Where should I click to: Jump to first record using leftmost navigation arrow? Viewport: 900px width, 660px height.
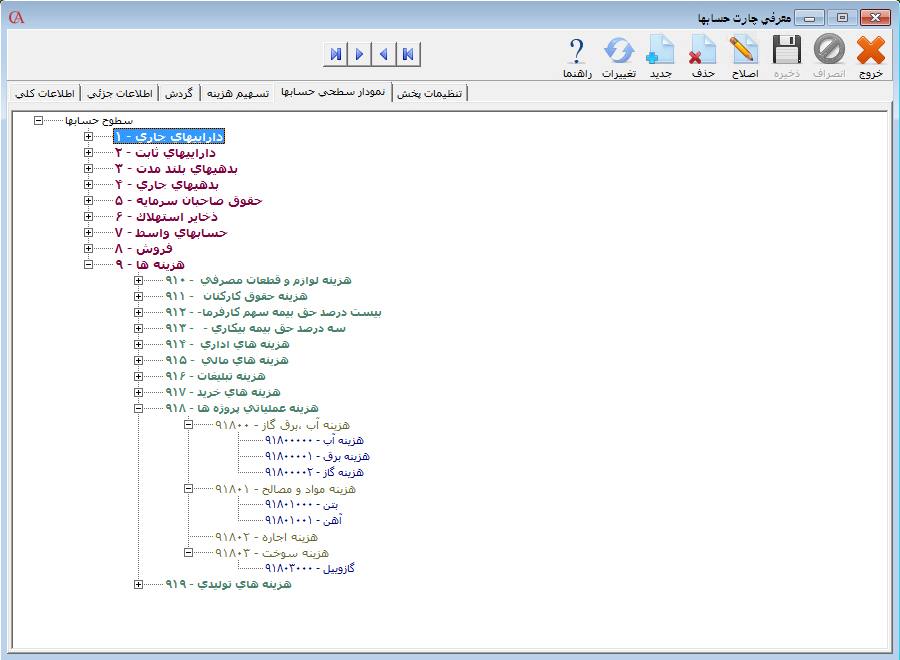point(336,54)
